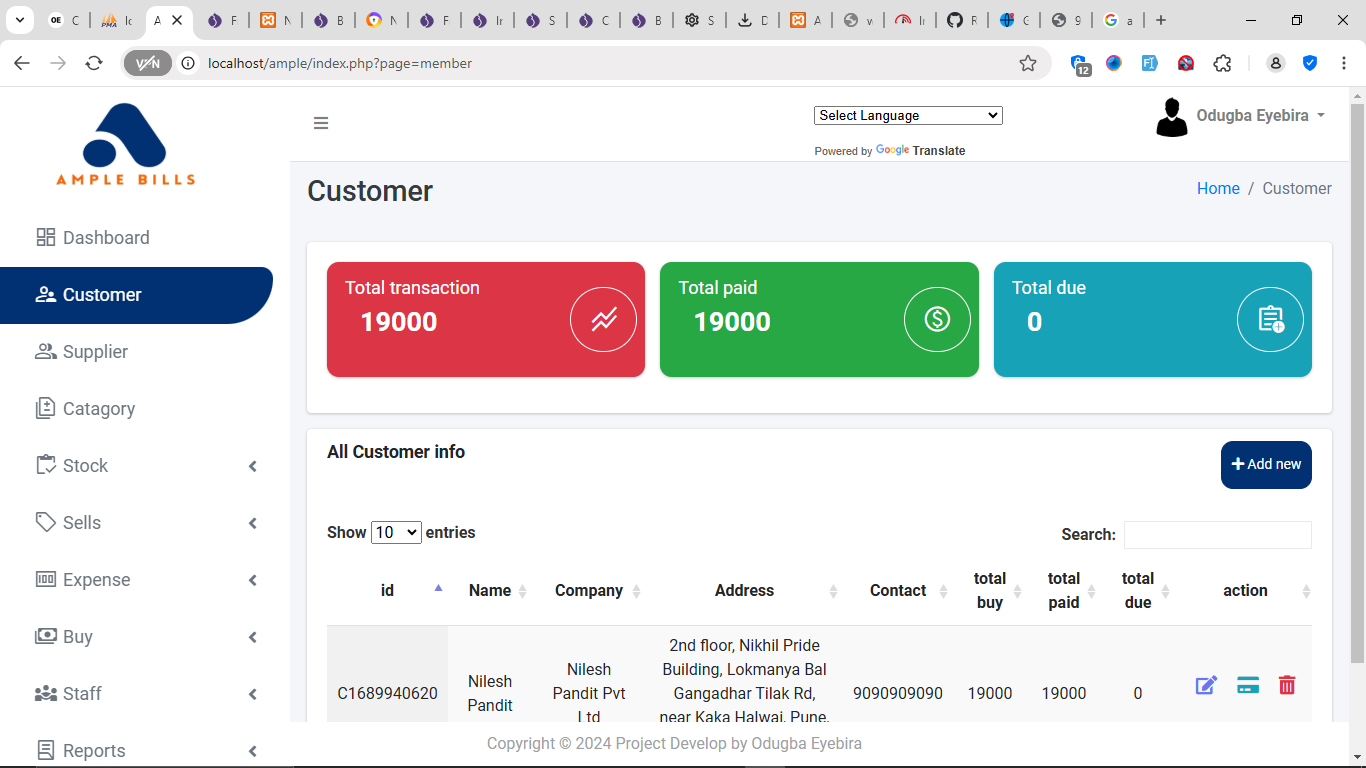Follow the Home breadcrumb link
Image resolution: width=1366 pixels, height=768 pixels.
(1218, 188)
